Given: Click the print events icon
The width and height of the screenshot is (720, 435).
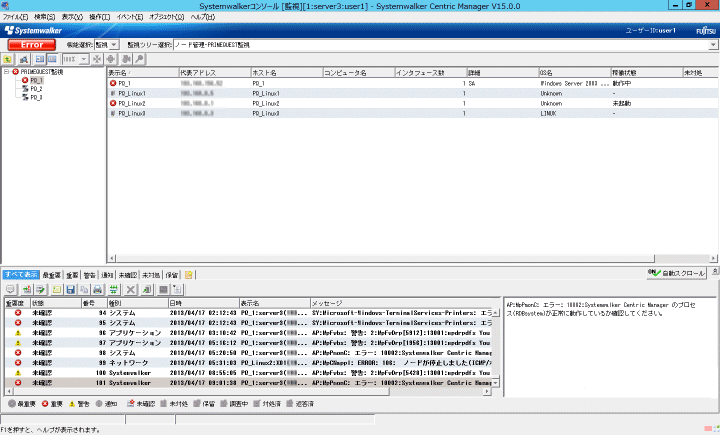Looking at the screenshot, I should (97, 289).
